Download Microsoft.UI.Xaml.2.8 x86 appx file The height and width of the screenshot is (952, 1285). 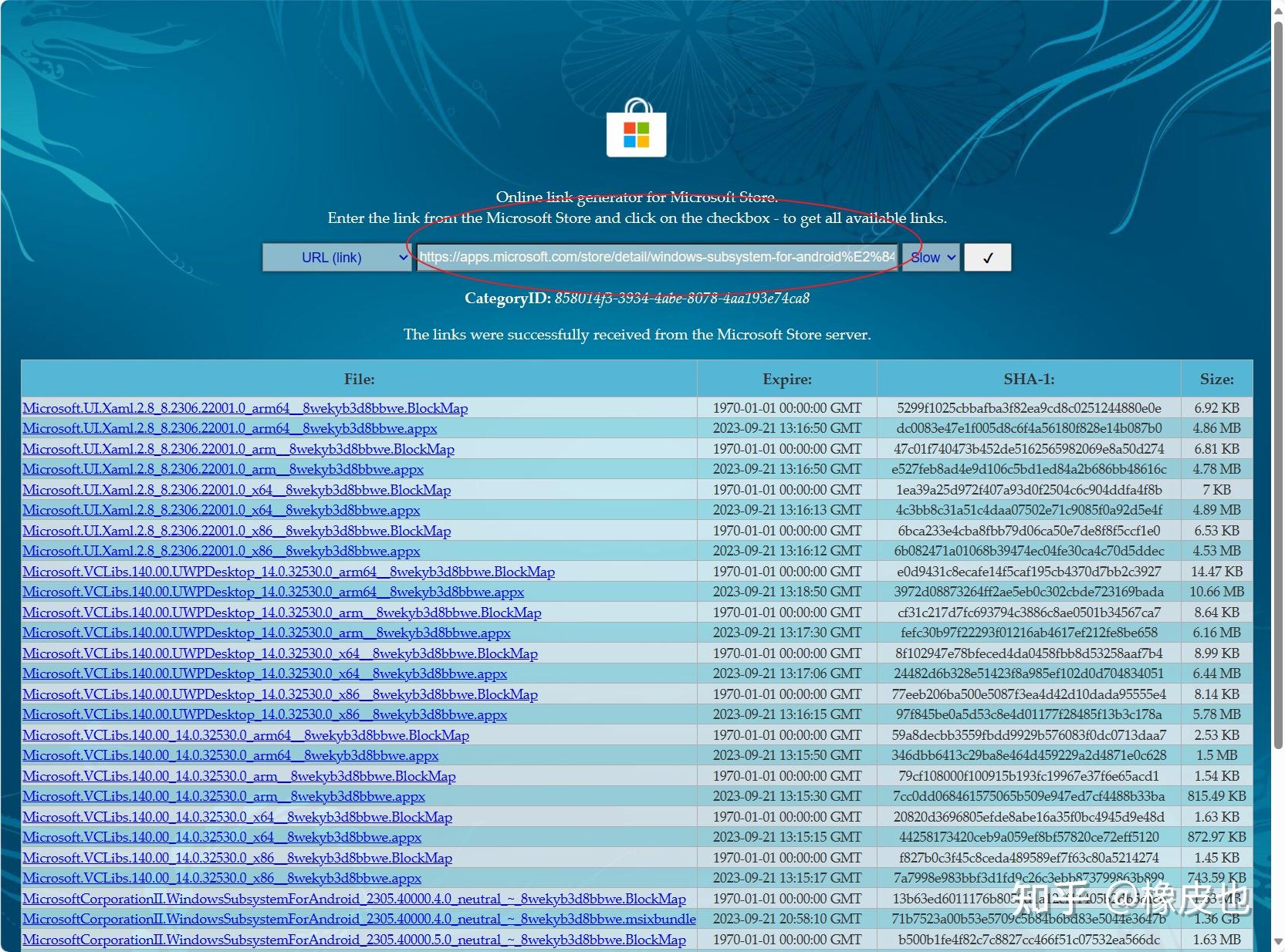click(x=221, y=551)
